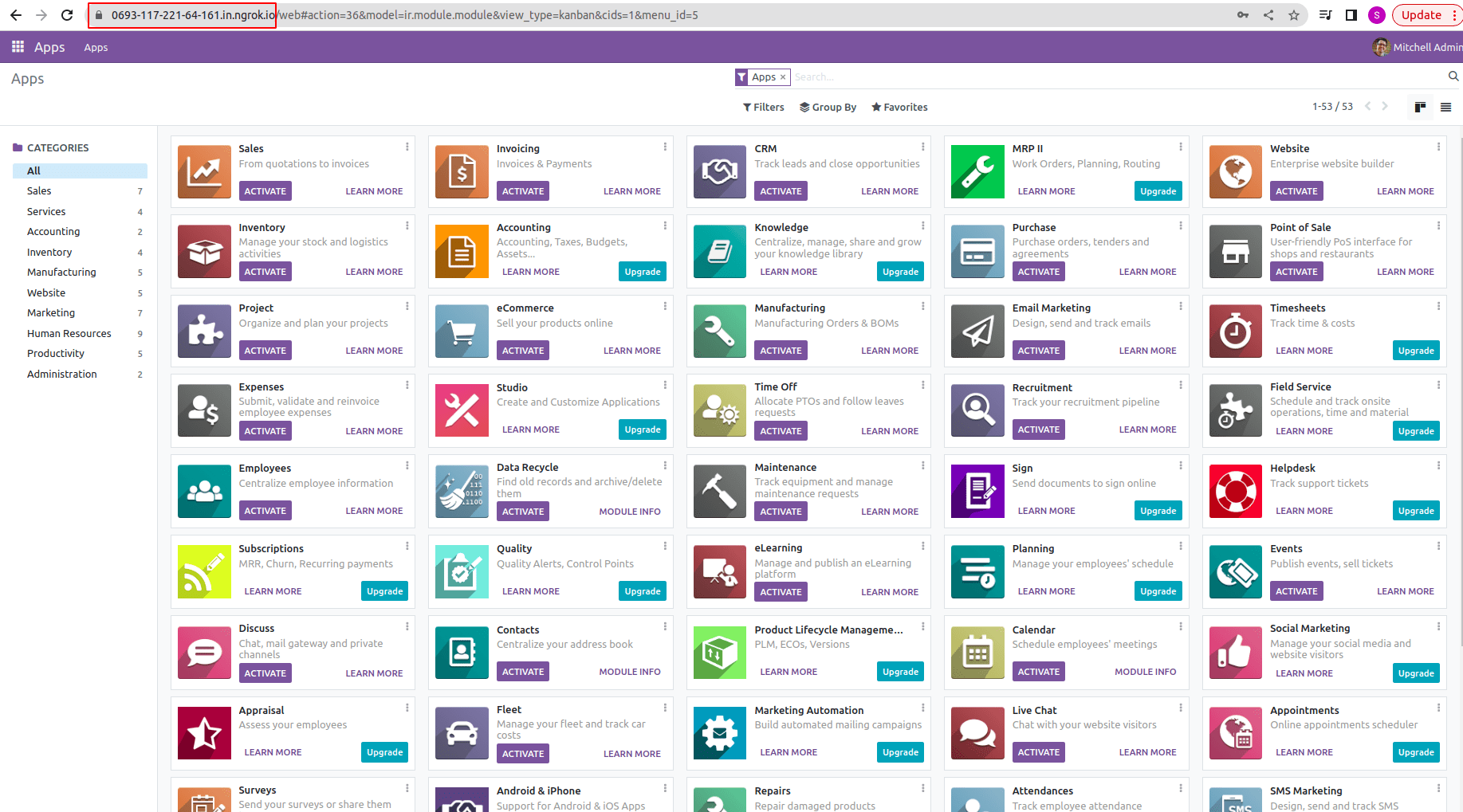This screenshot has width=1463, height=812.
Task: Click the Helpdesk lifebuoy icon
Action: (x=1236, y=491)
